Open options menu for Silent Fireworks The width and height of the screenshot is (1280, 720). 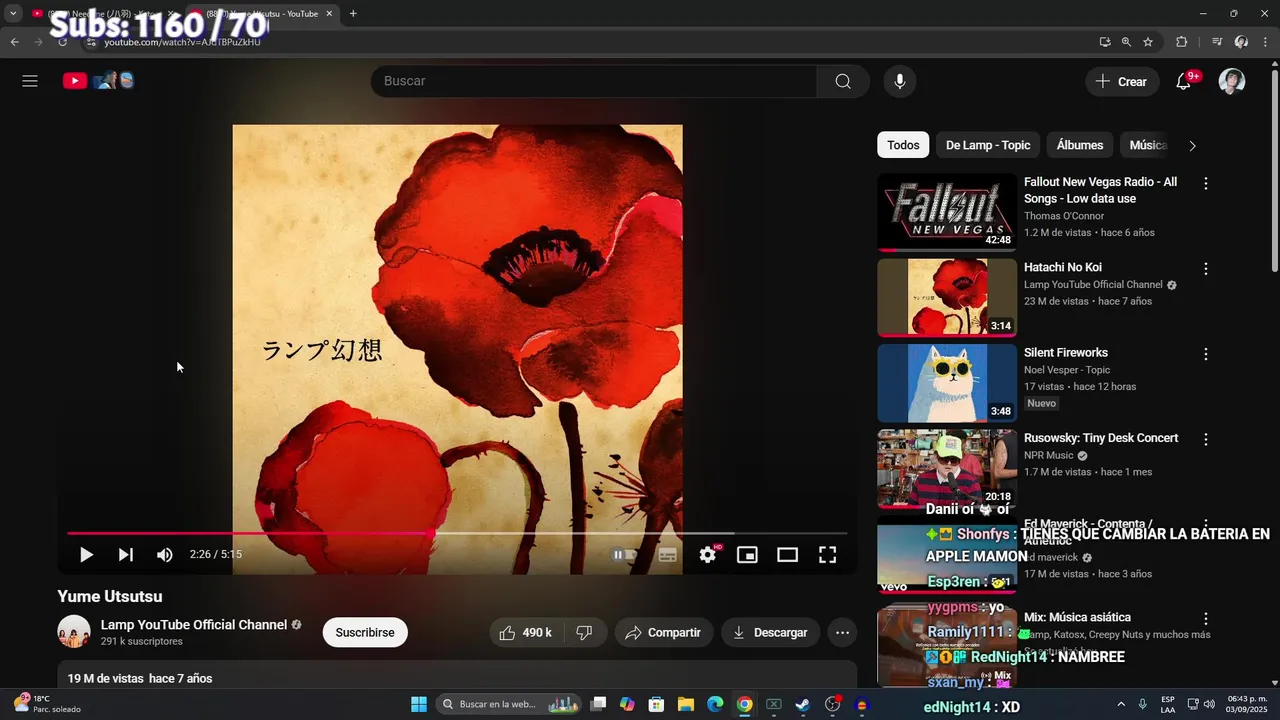(1206, 354)
